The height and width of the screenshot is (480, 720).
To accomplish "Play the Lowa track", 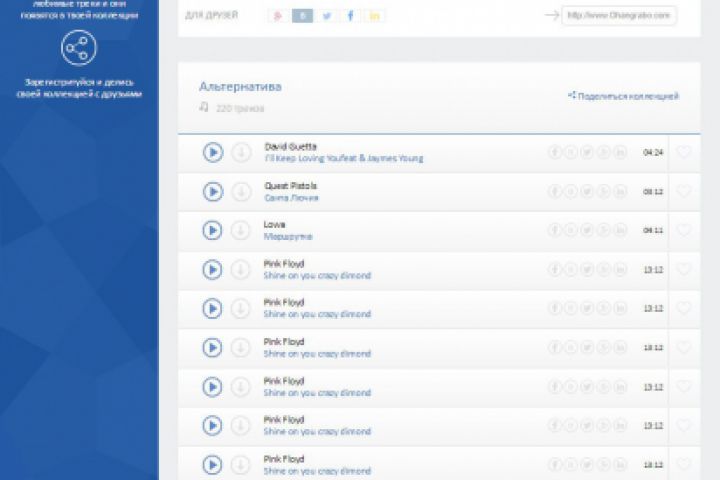I will point(212,231).
